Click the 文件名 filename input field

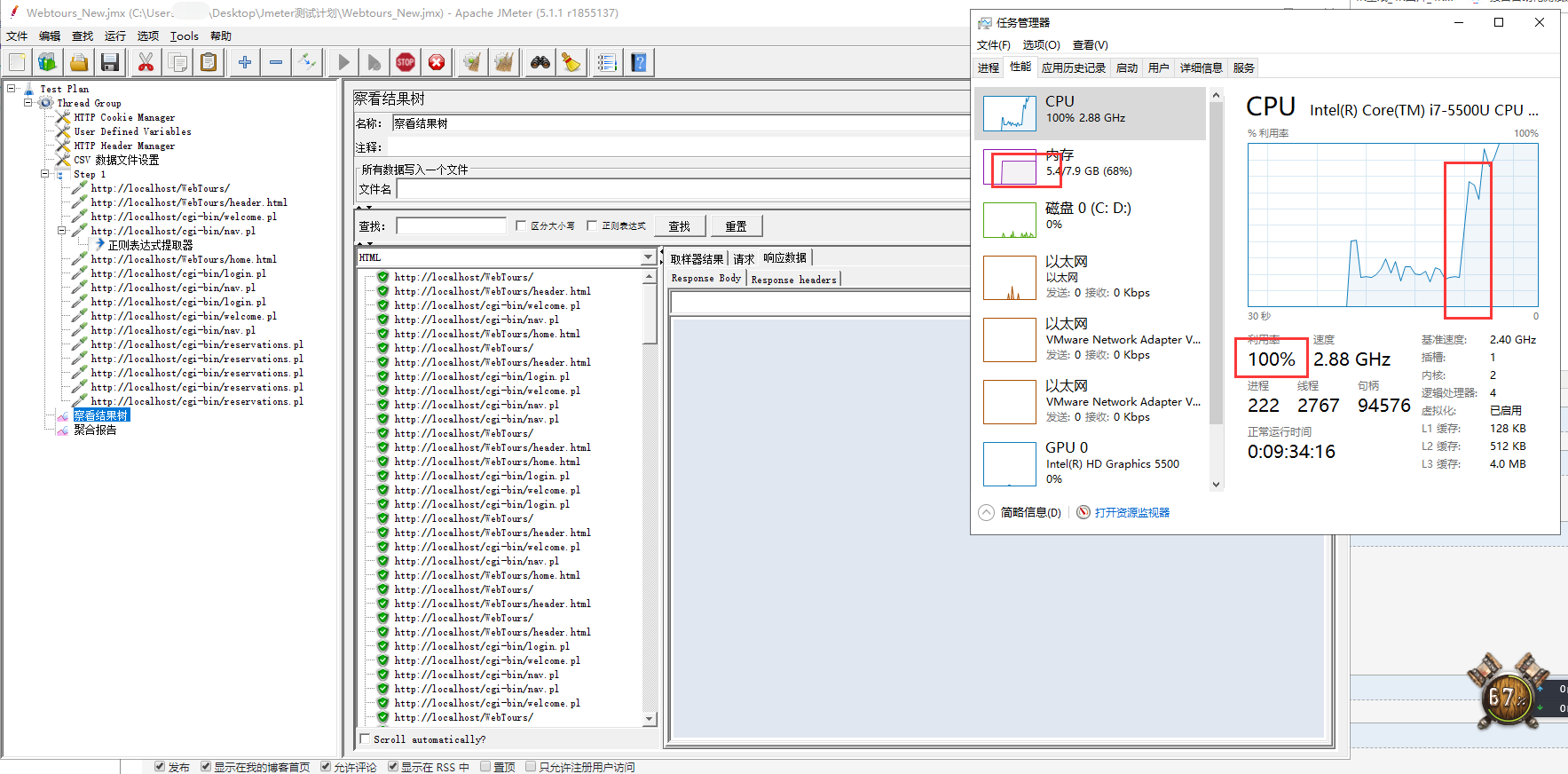683,189
